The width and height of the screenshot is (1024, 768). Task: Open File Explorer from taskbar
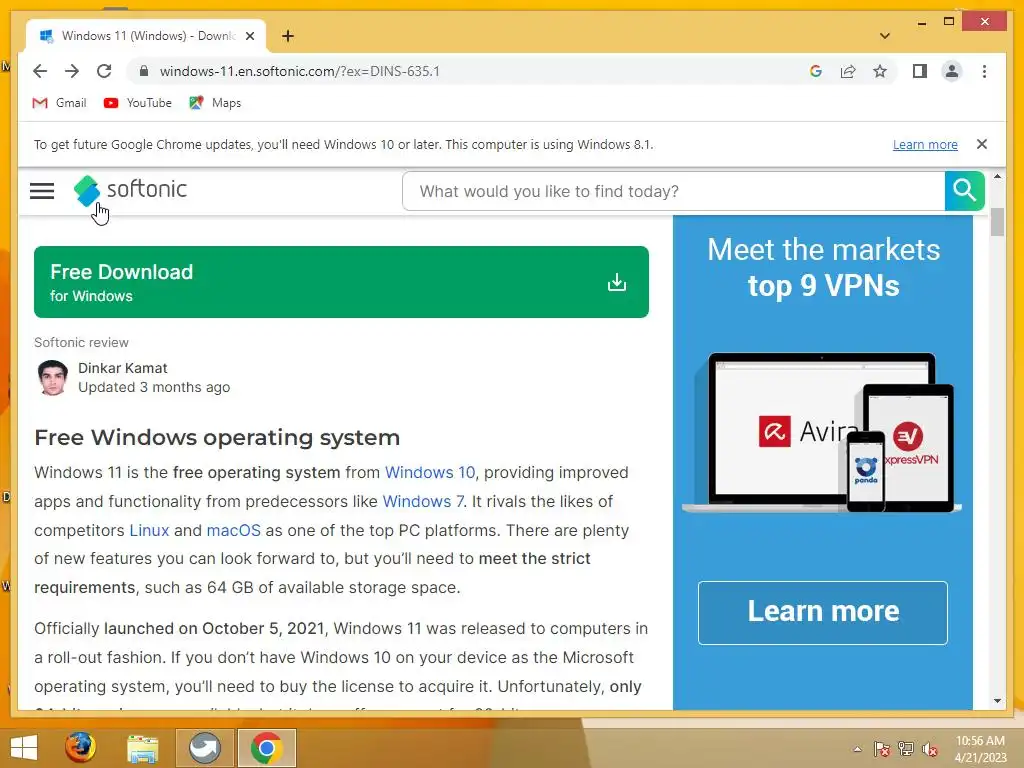(142, 748)
